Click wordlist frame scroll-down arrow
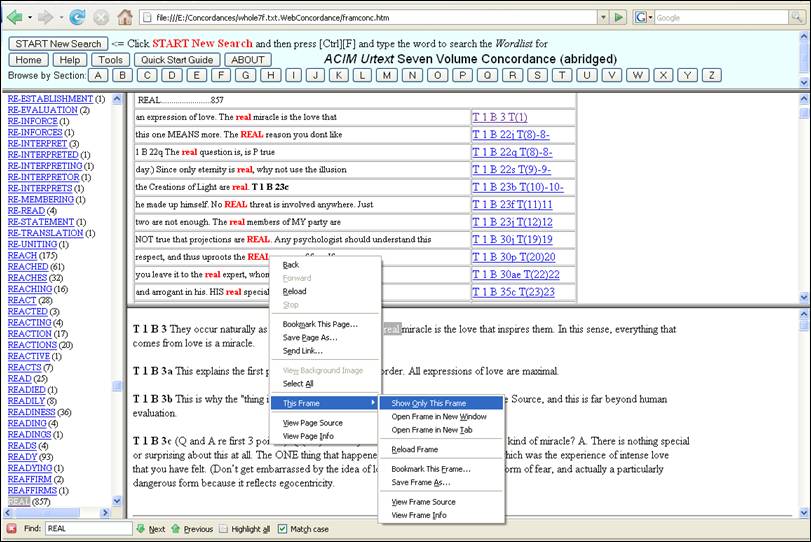811x542 pixels. 117,500
